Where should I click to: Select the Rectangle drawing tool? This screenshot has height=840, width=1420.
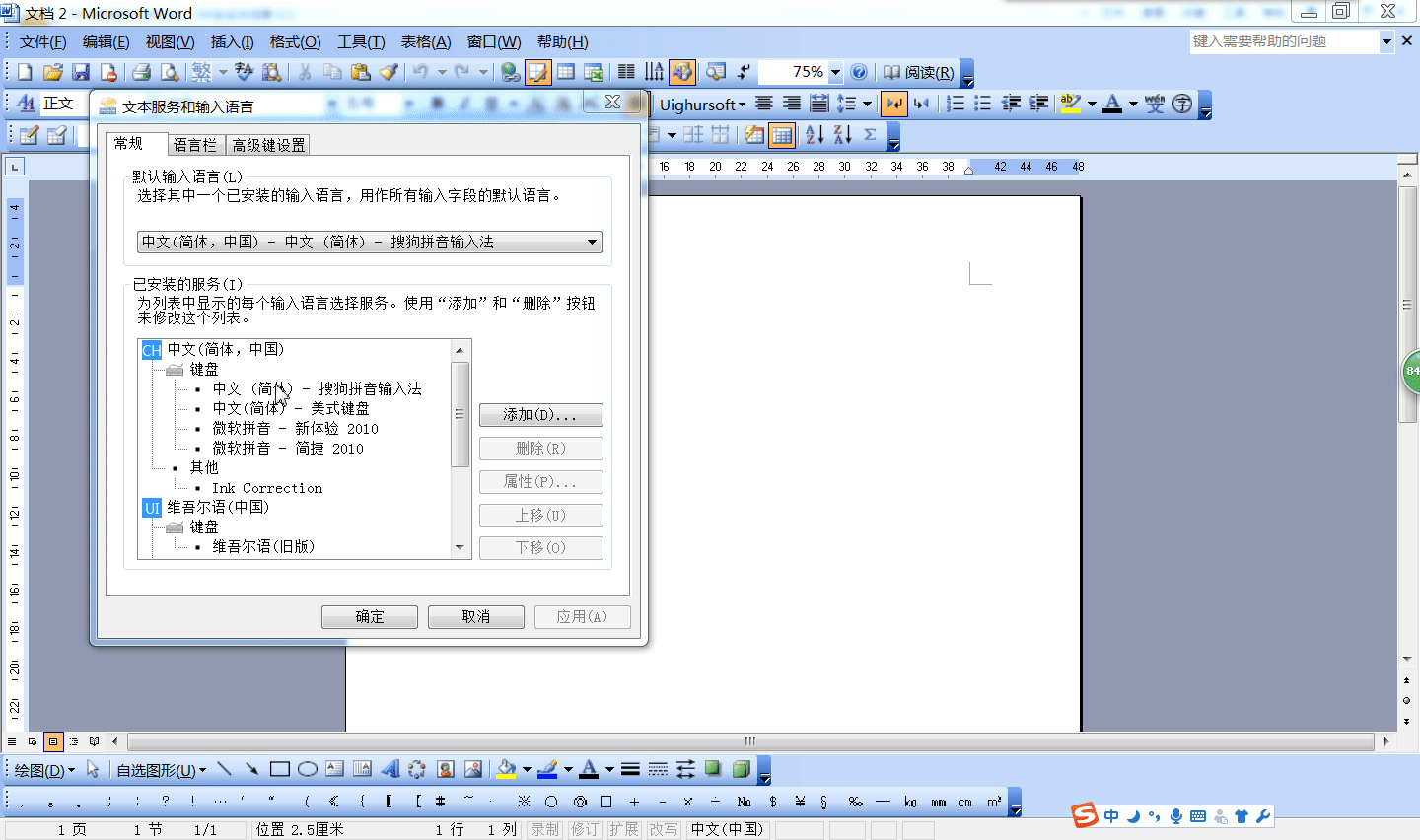[x=279, y=769]
